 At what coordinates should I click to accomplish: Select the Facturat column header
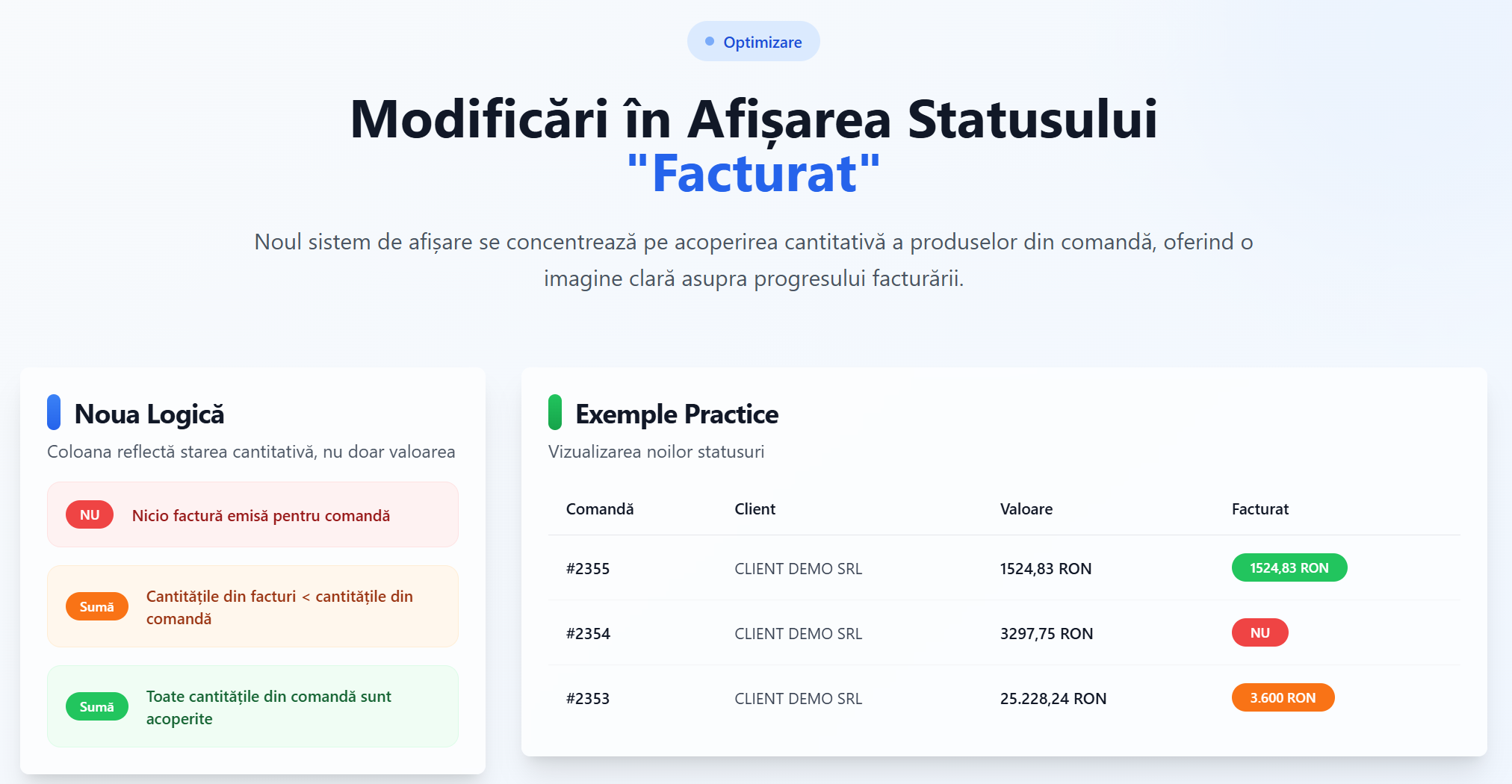click(1260, 509)
